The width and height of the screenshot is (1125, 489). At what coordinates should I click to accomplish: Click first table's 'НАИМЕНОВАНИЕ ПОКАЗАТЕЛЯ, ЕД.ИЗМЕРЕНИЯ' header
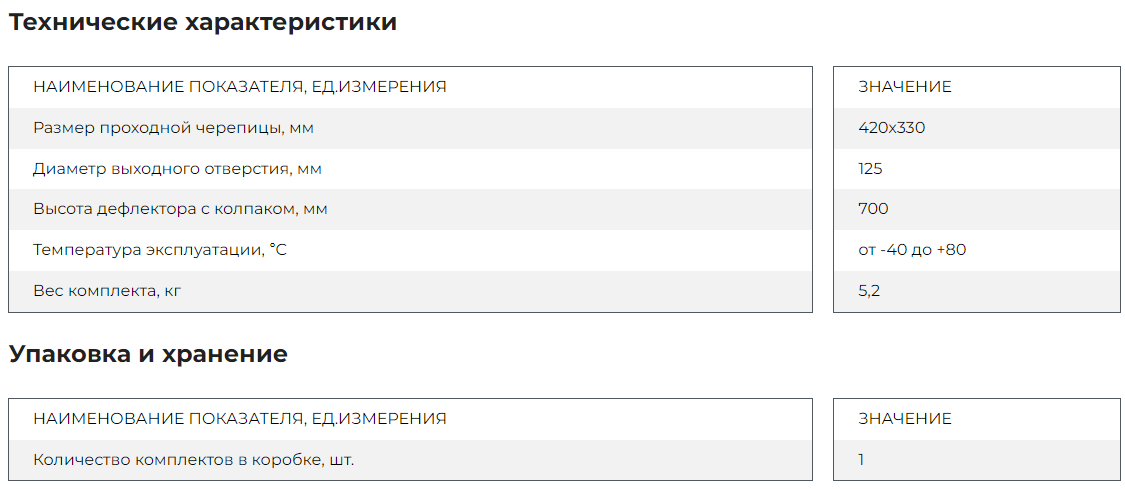point(240,87)
